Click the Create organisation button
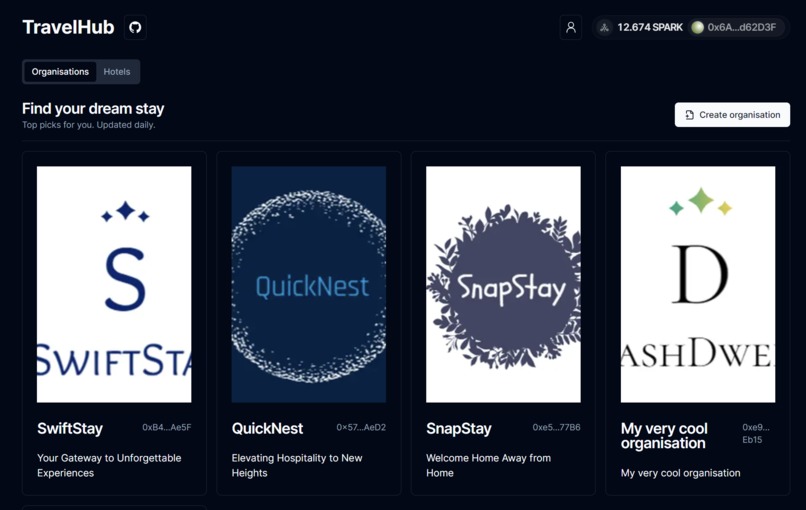The height and width of the screenshot is (510, 806). tap(732, 115)
